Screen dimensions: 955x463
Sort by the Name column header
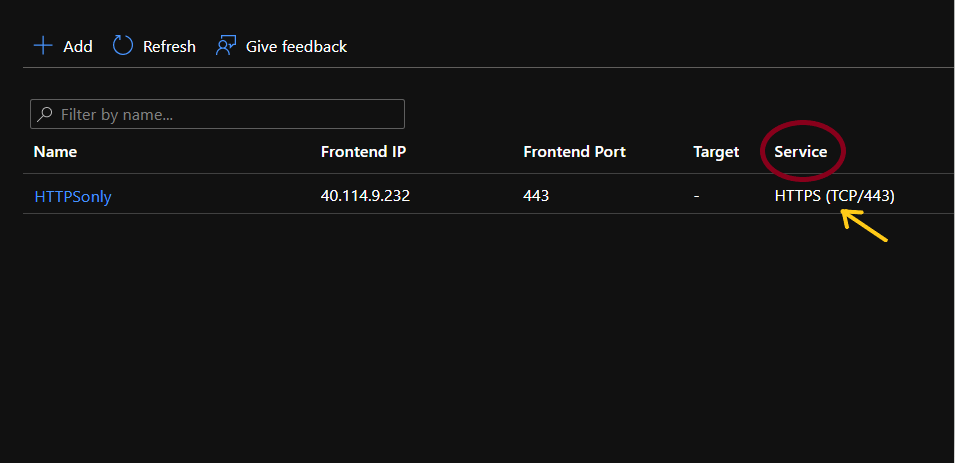click(x=55, y=152)
